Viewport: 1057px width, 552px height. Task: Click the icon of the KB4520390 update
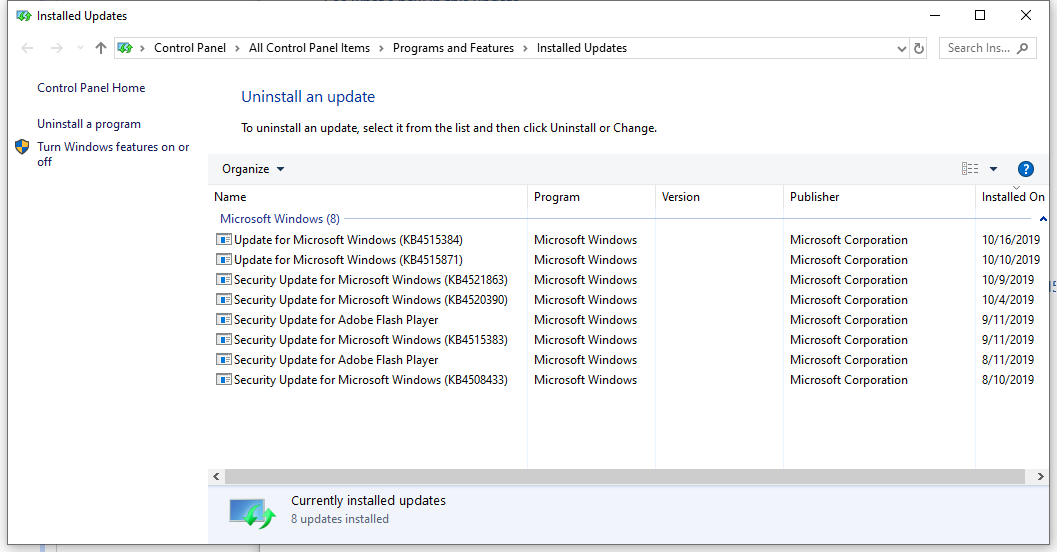pyautogui.click(x=223, y=299)
